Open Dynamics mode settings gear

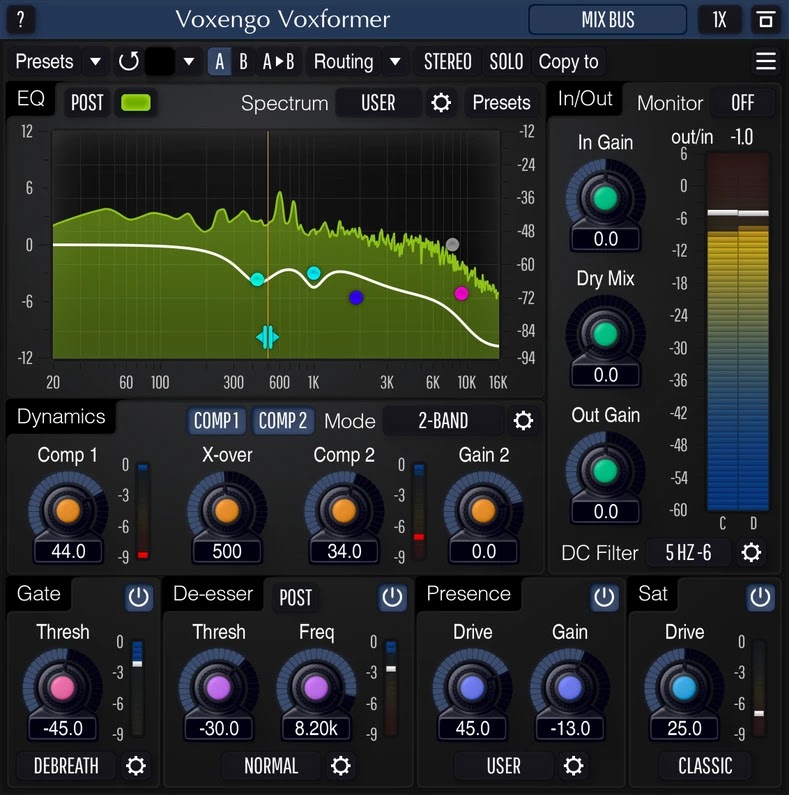point(523,421)
